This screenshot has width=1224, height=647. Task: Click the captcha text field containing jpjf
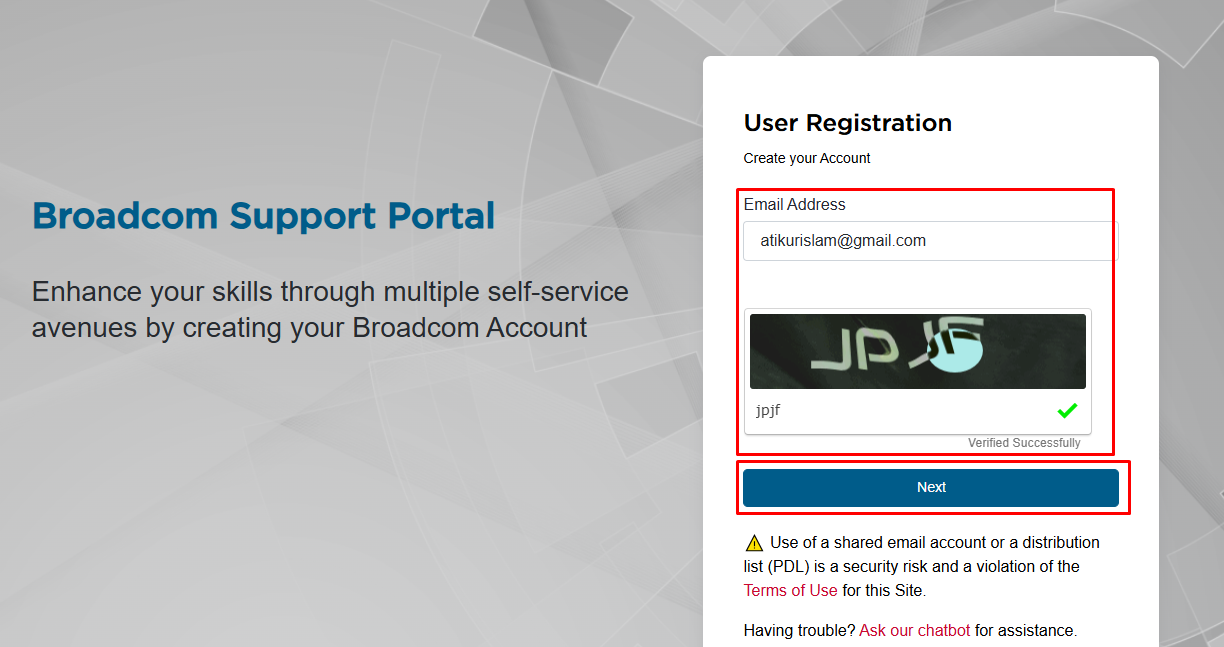900,410
